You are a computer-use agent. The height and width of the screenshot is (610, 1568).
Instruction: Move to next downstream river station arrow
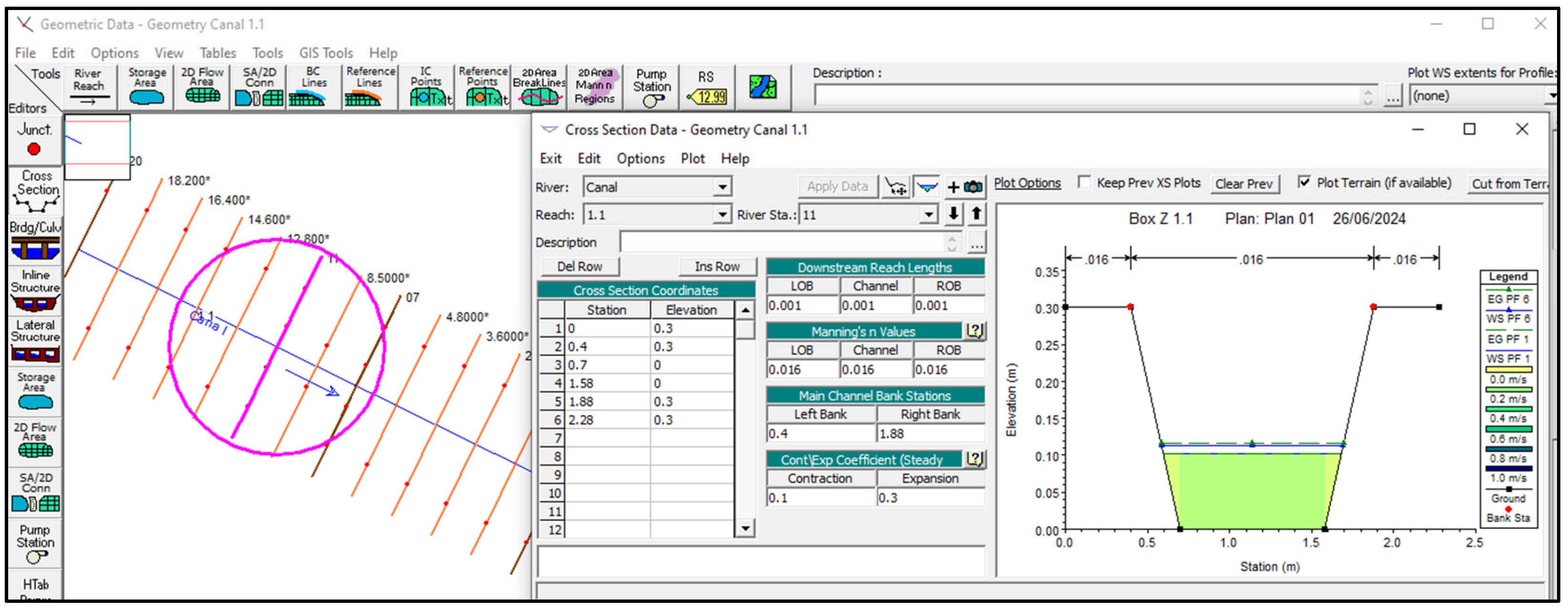click(954, 214)
